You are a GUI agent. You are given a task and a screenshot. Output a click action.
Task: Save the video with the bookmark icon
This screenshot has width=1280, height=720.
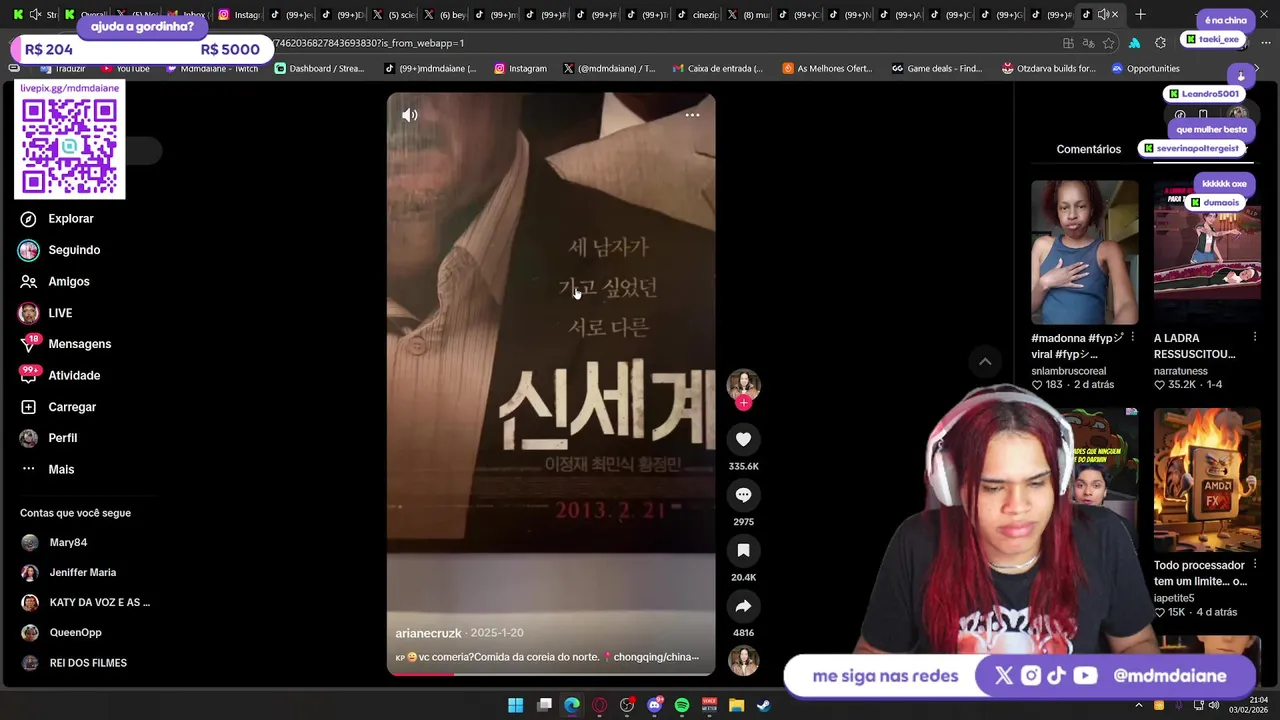tap(743, 550)
